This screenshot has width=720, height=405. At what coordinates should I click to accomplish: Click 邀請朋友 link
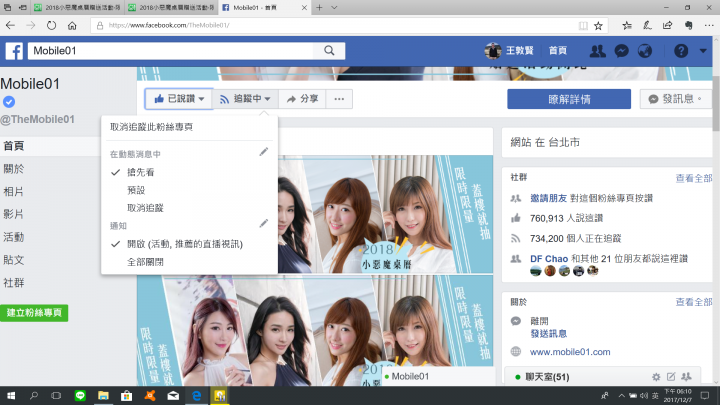(x=548, y=198)
